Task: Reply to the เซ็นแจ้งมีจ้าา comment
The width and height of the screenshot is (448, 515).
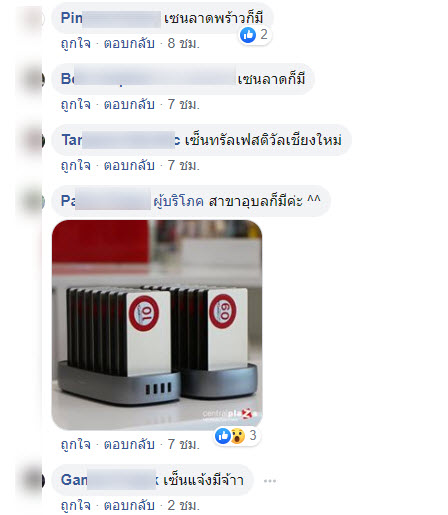Action: (129, 505)
